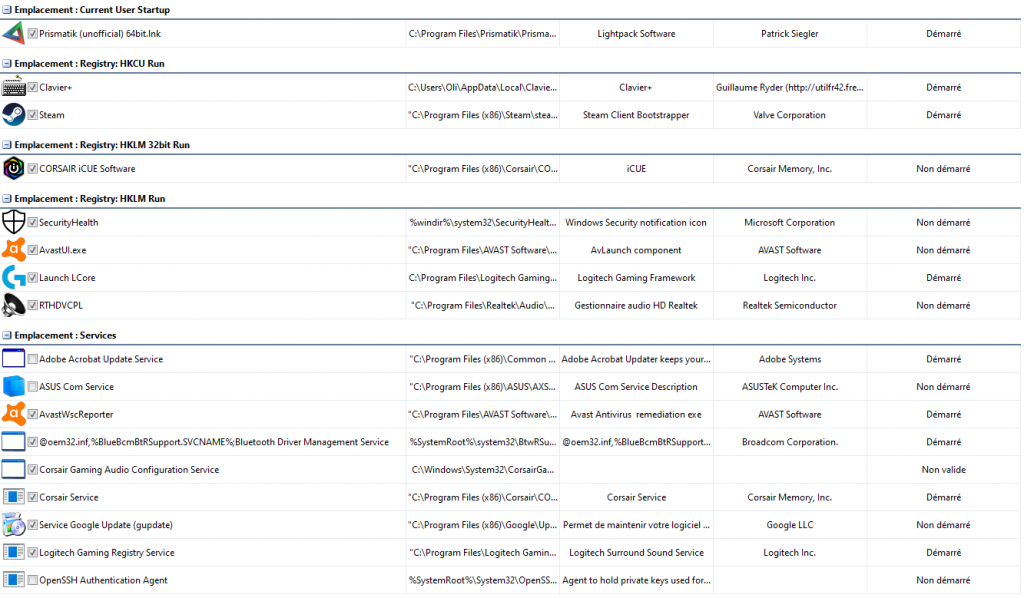Viewport: 1024px width, 598px height.
Task: Click the Non valide status cell
Action: pyautogui.click(x=944, y=469)
